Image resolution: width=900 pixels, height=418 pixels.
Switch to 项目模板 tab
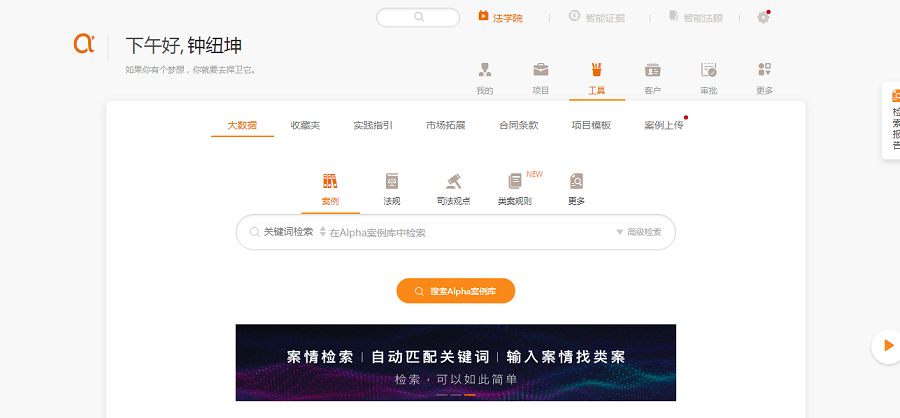pyautogui.click(x=591, y=125)
